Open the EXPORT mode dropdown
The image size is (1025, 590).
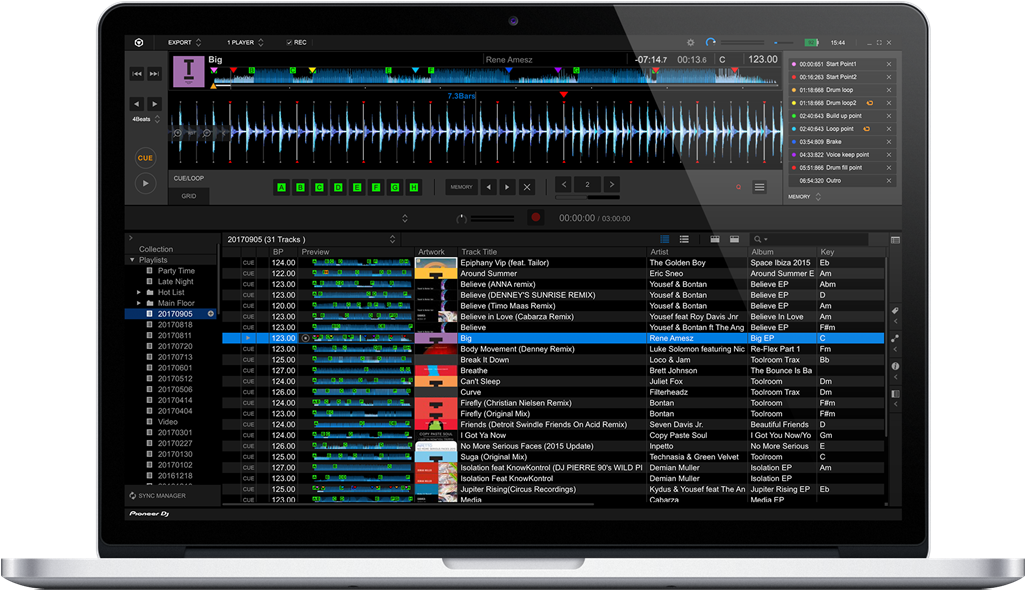(x=184, y=42)
